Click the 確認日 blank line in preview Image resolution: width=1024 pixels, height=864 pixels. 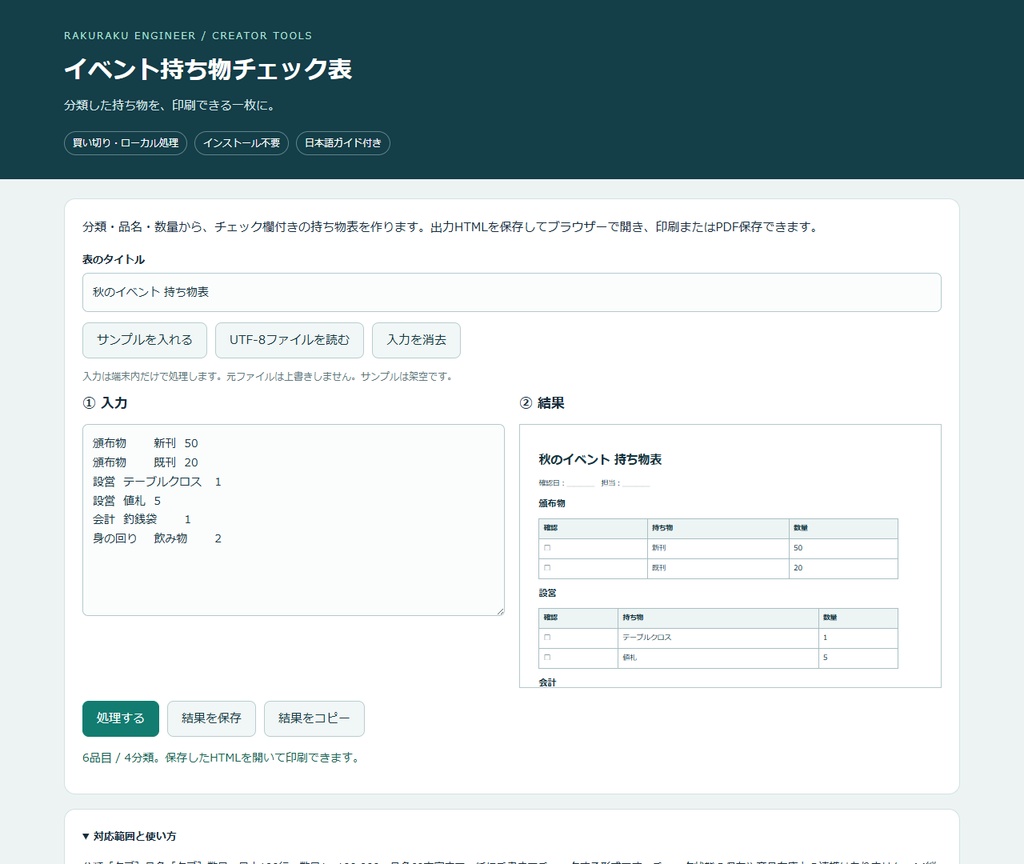click(580, 484)
